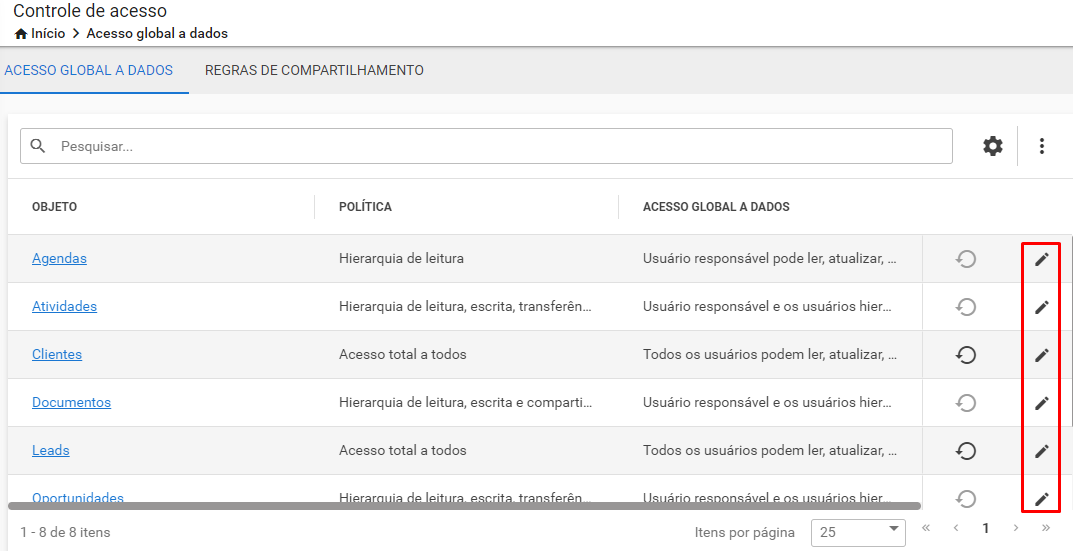Click Agendas 'Usuário responsável pode ler, atualizar' cell

(x=770, y=259)
